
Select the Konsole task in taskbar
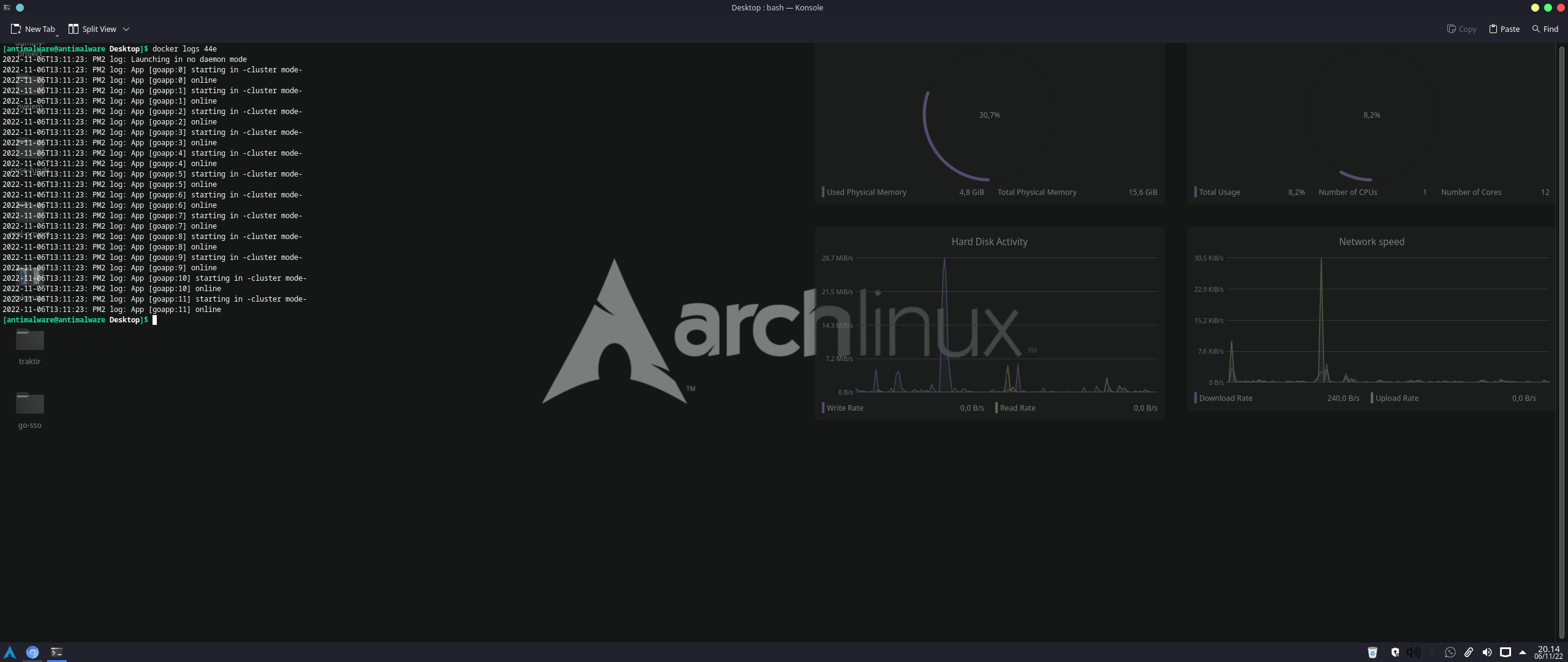(56, 652)
